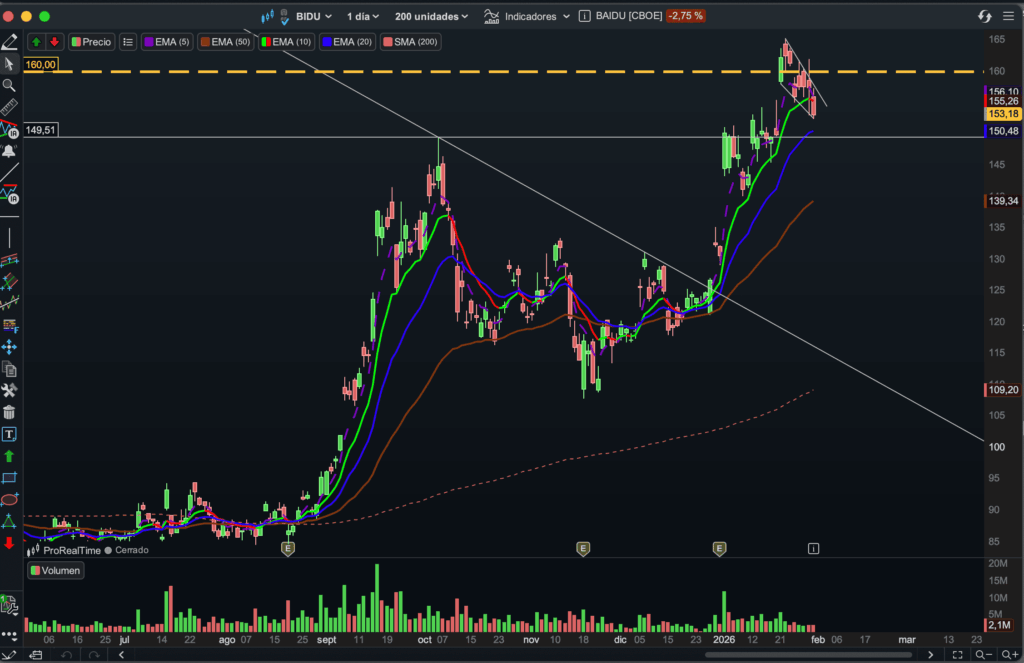Toggle the EMA (5) indicator
This screenshot has height=663, width=1024.
(x=168, y=42)
